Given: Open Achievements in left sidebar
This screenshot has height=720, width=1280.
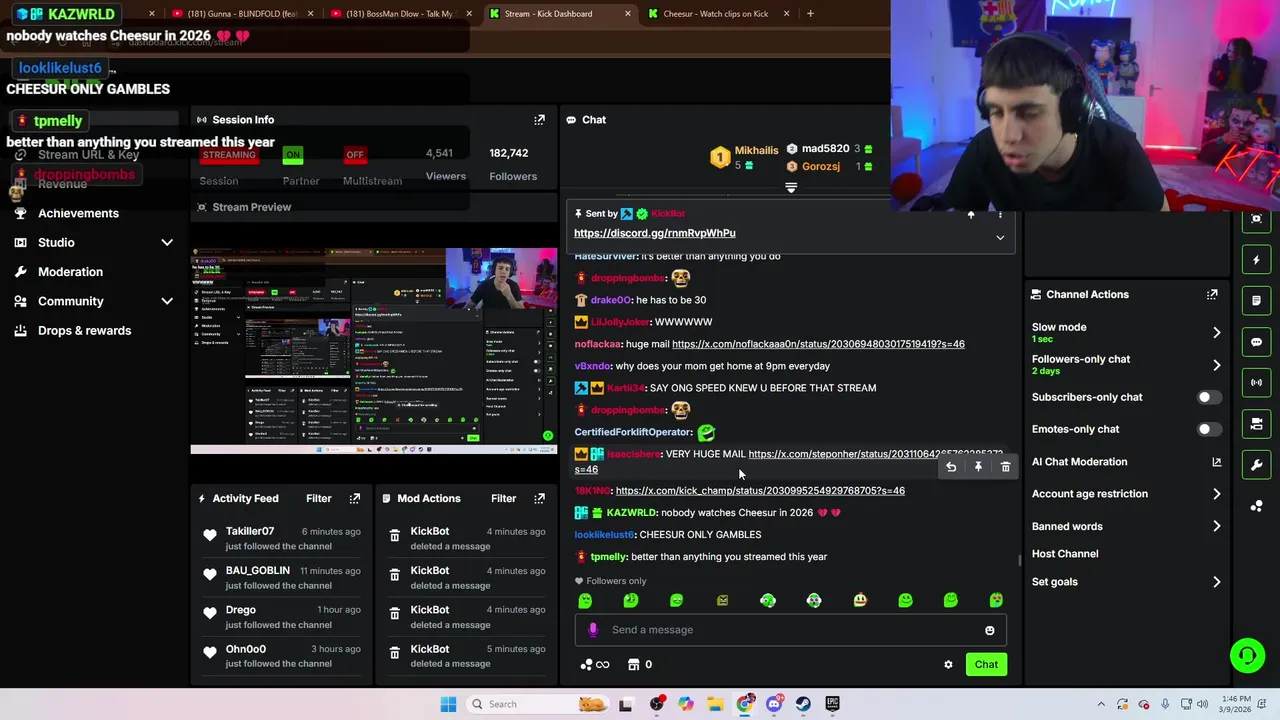Looking at the screenshot, I should click(x=78, y=213).
